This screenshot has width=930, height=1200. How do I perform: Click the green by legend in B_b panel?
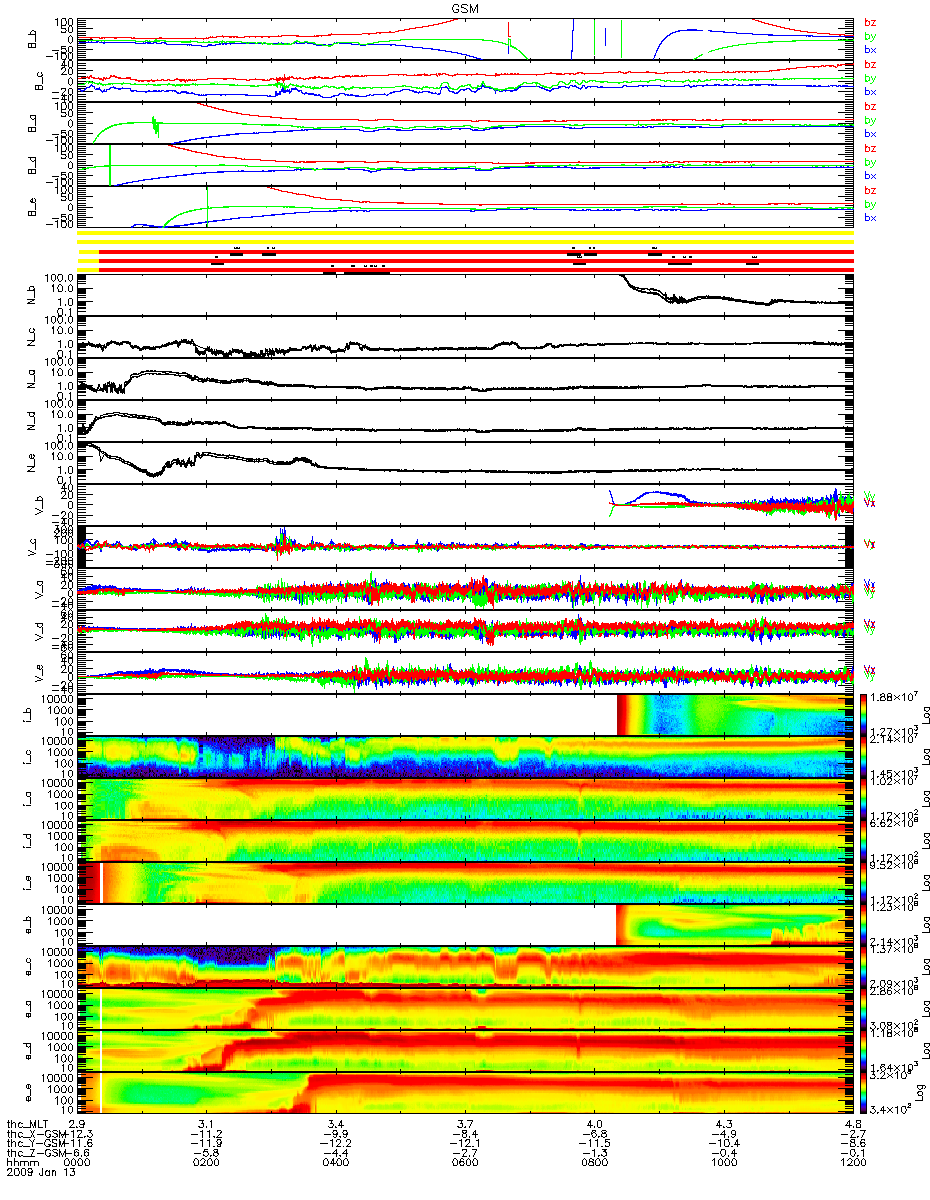tap(870, 36)
